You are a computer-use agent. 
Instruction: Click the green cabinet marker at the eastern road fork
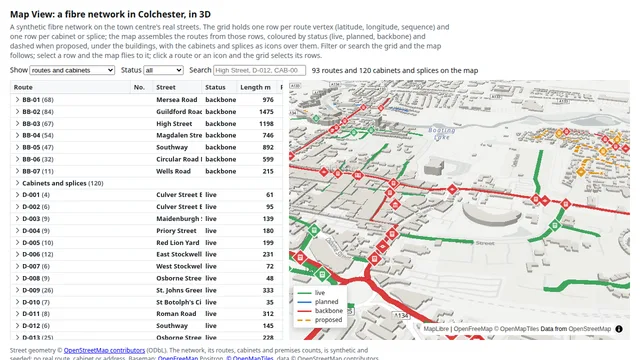point(554,225)
